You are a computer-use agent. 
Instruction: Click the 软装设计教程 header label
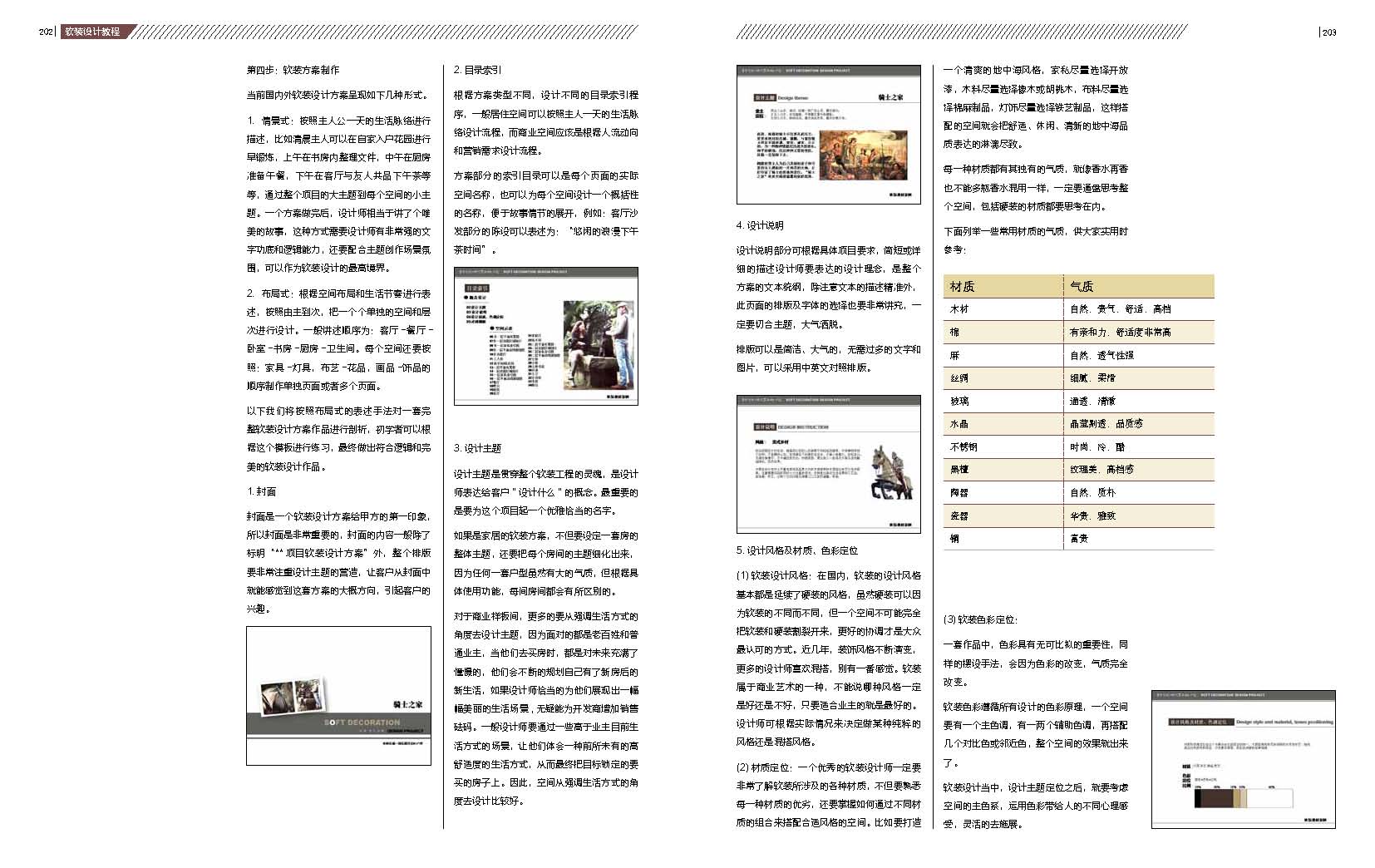coord(93,32)
